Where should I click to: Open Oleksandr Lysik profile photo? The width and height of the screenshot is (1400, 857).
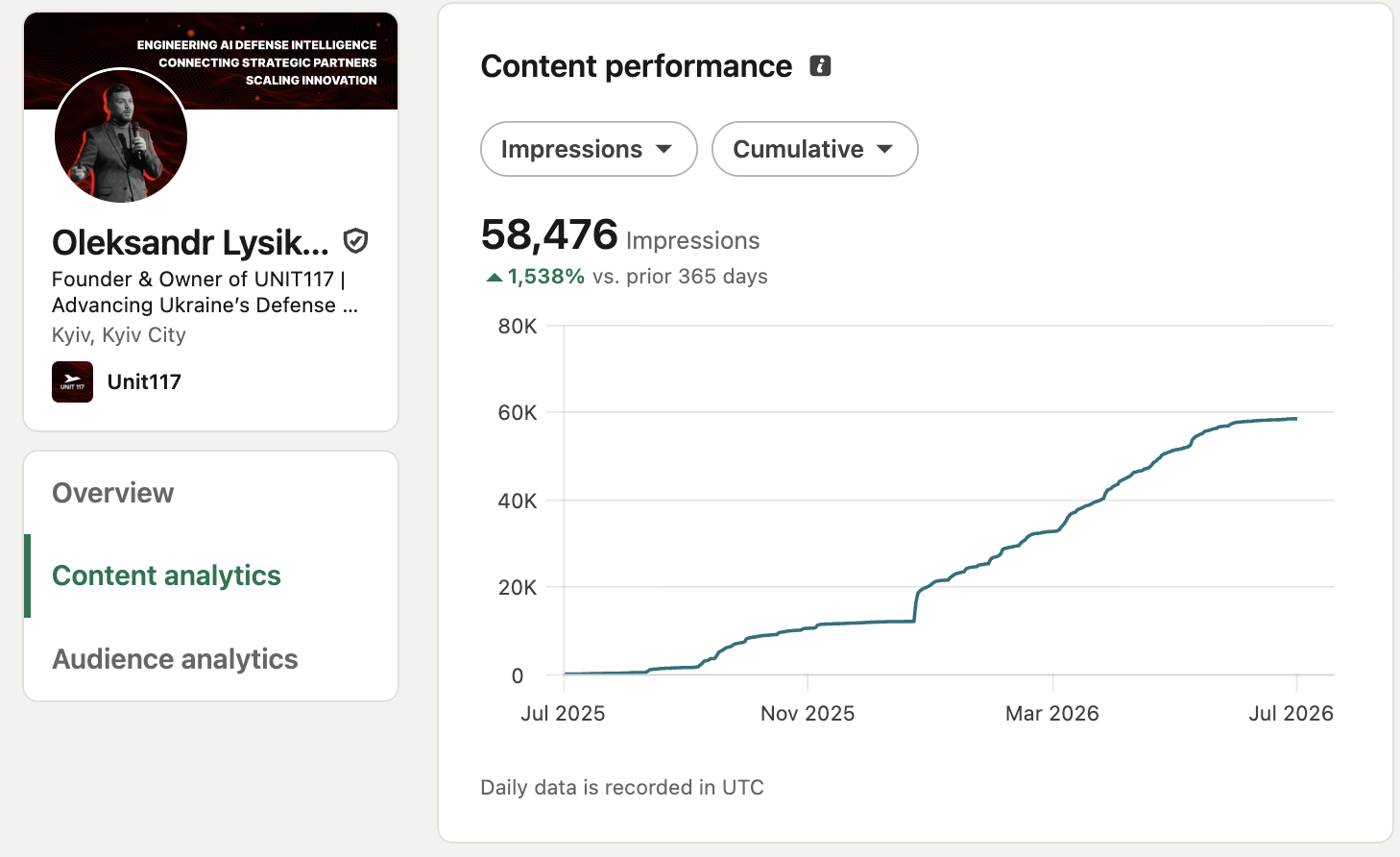pos(121,135)
